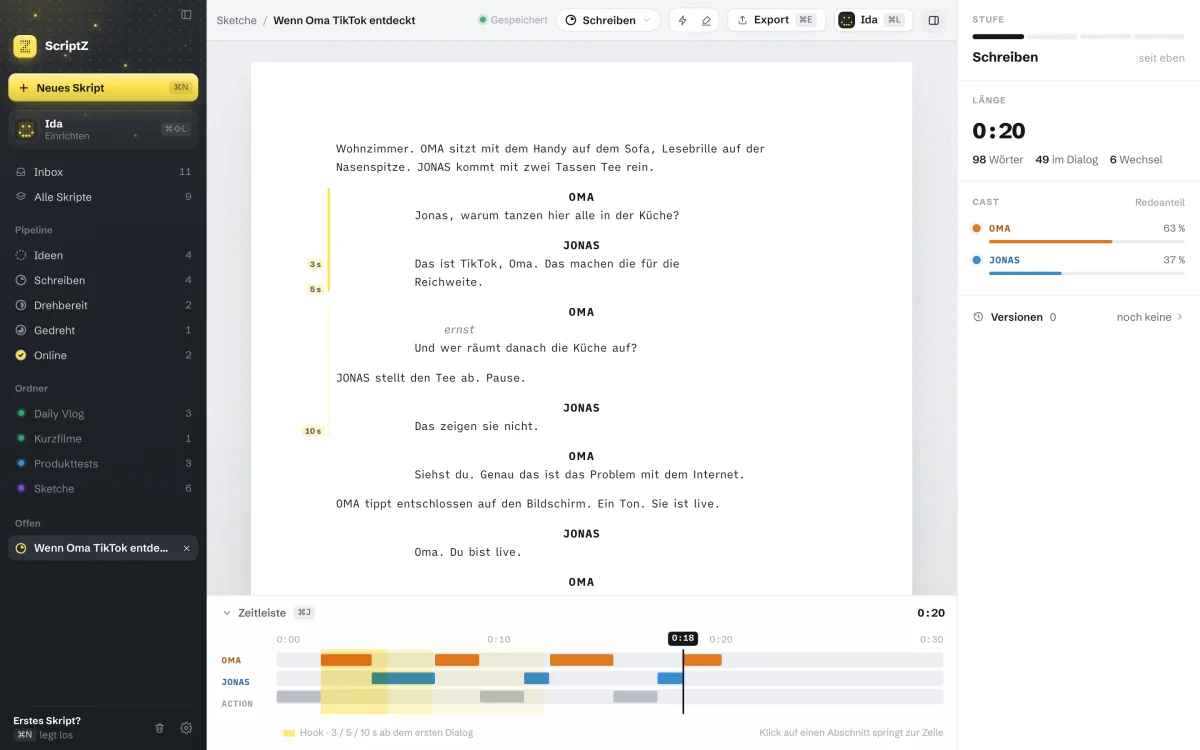
Task: Click the first ACTION block in the timeline
Action: 299,697
